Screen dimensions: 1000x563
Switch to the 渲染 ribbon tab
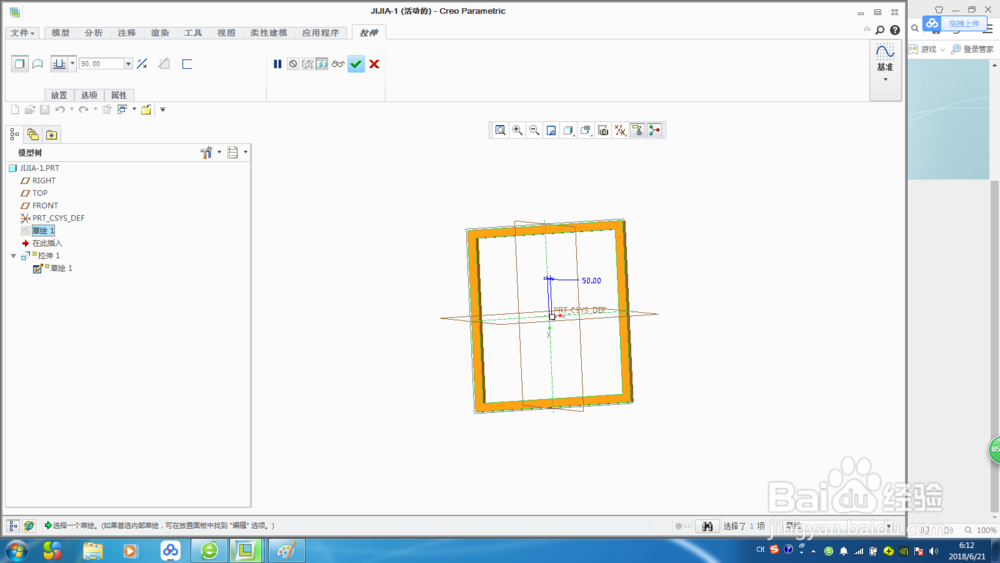tap(160, 33)
